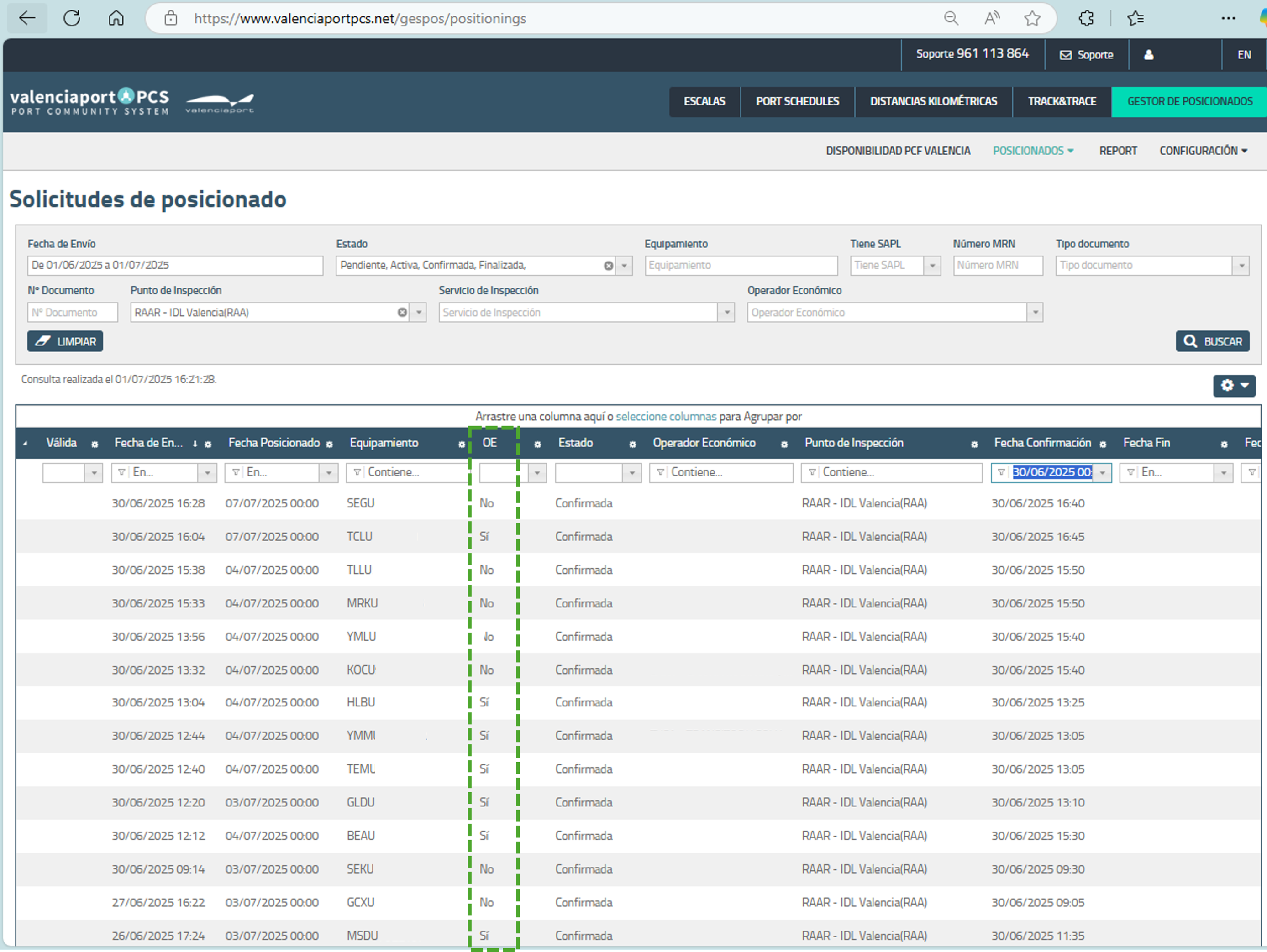Viewport: 1267px width, 952px height.
Task: Open the OE column filter dropdown
Action: coord(537,473)
